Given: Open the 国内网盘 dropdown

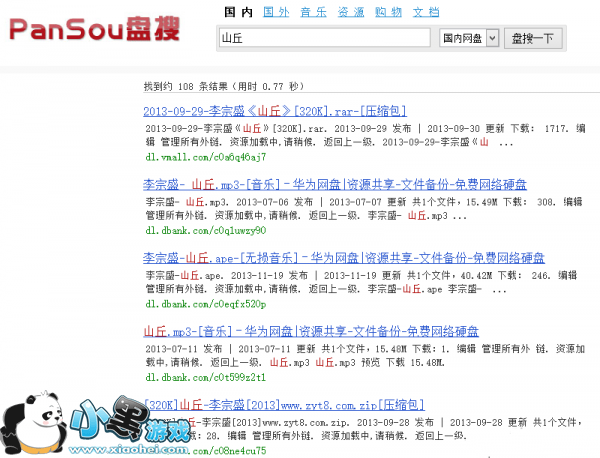Looking at the screenshot, I should [469, 38].
